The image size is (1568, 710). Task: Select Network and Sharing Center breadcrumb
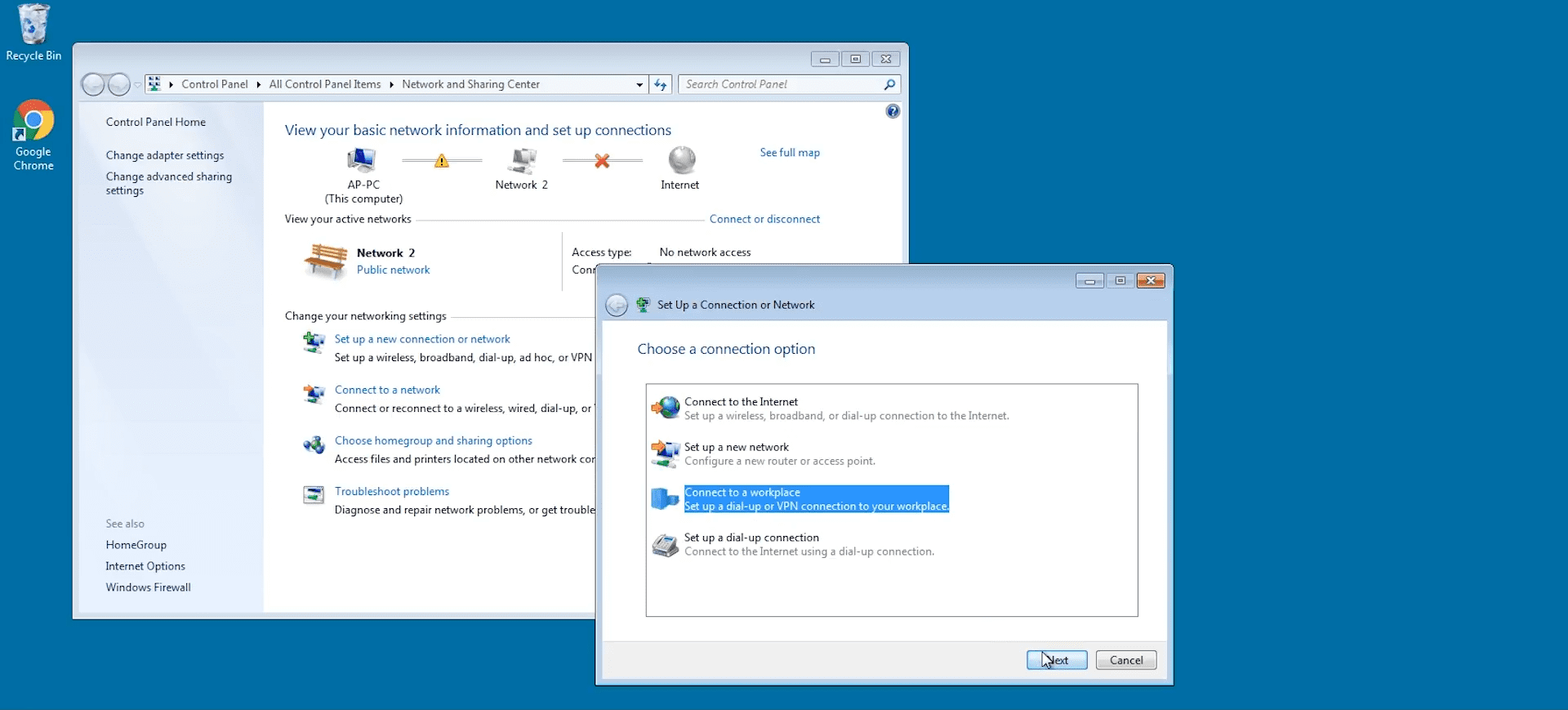470,84
